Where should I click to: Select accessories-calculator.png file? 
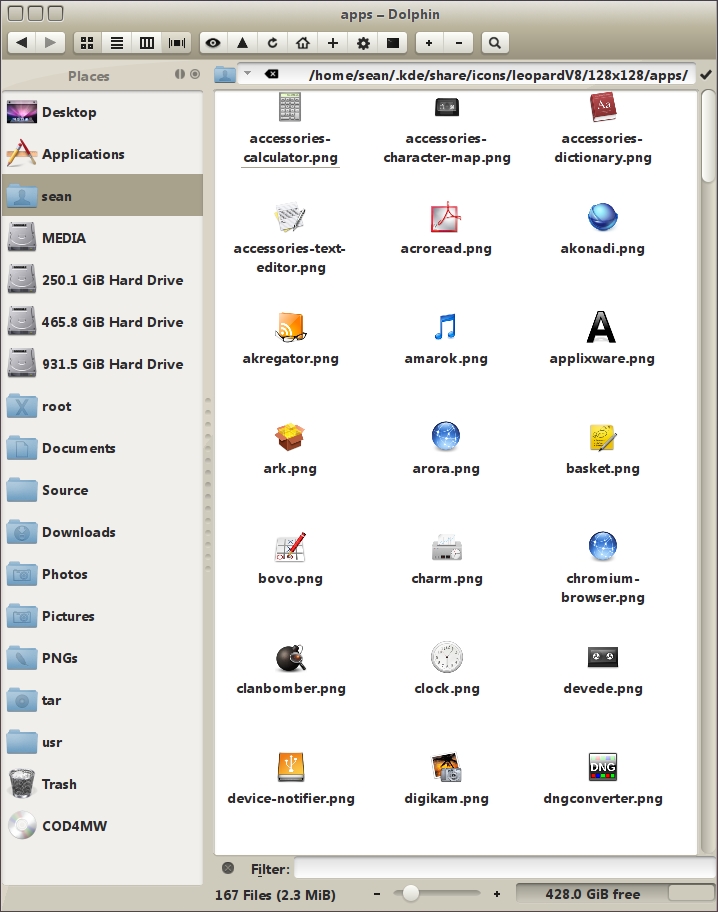pyautogui.click(x=290, y=129)
